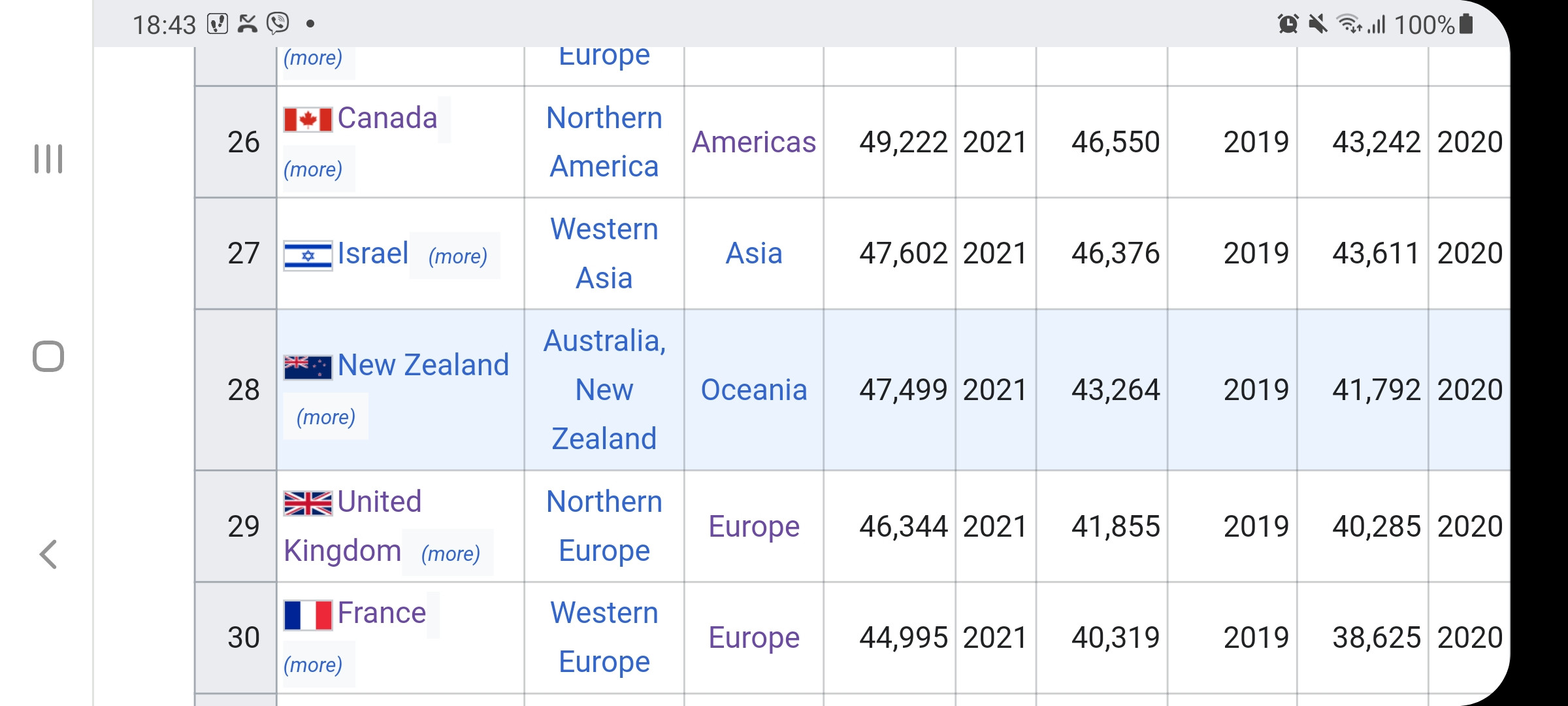Select the value 46,376 in Israel row
The width and height of the screenshot is (1568, 706).
pos(1115,254)
